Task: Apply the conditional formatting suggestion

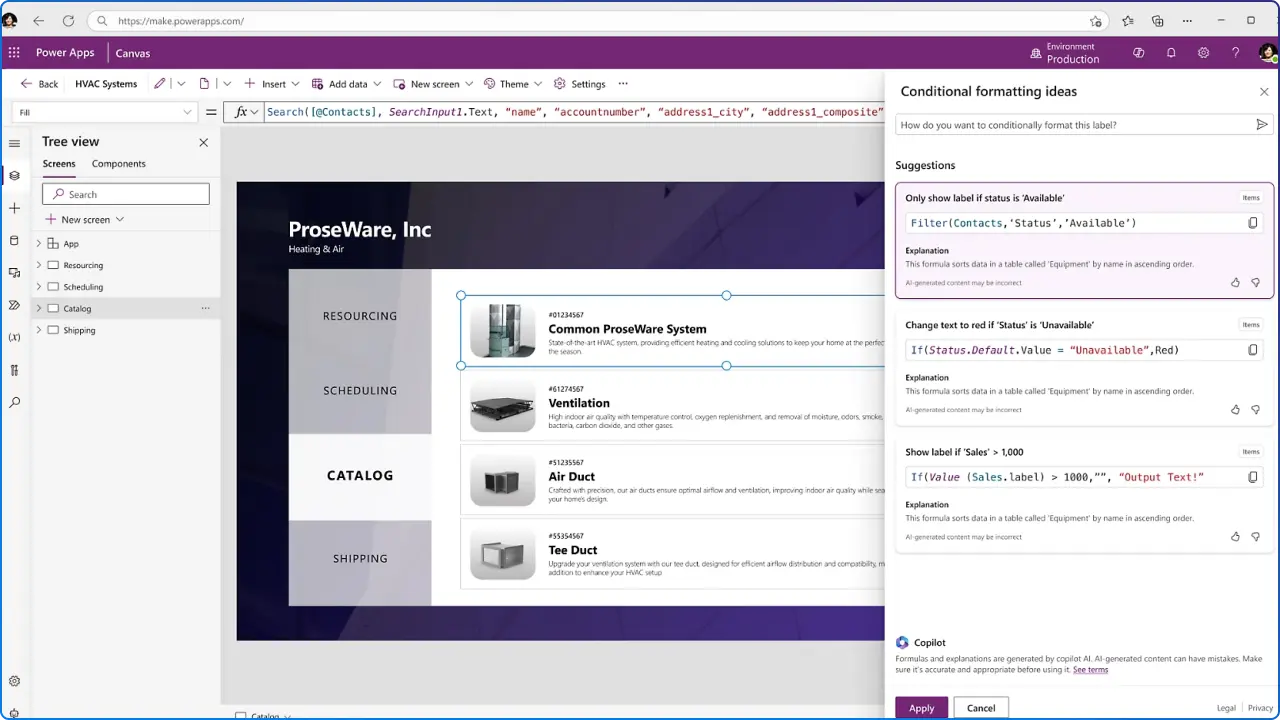Action: coord(921,707)
